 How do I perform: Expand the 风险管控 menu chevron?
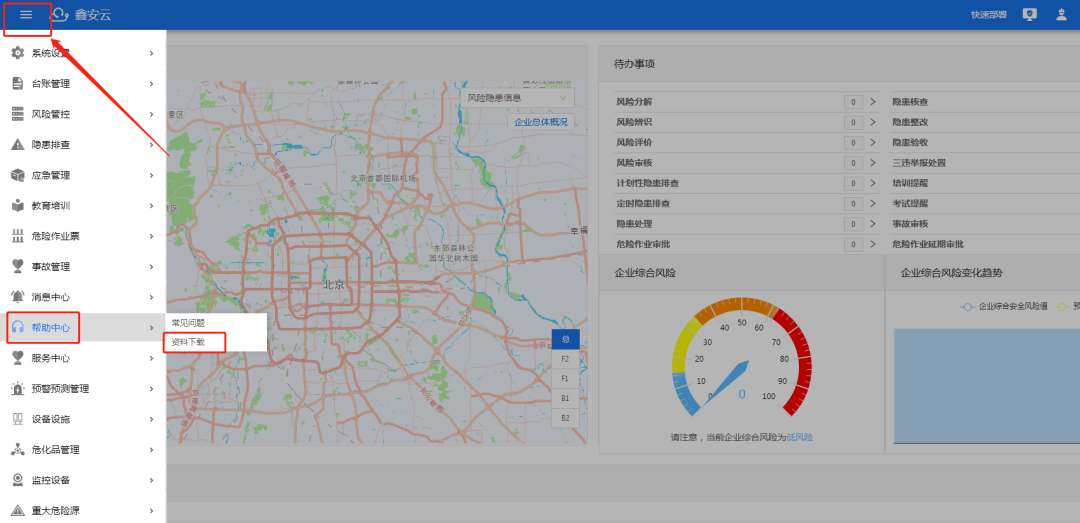coord(151,114)
